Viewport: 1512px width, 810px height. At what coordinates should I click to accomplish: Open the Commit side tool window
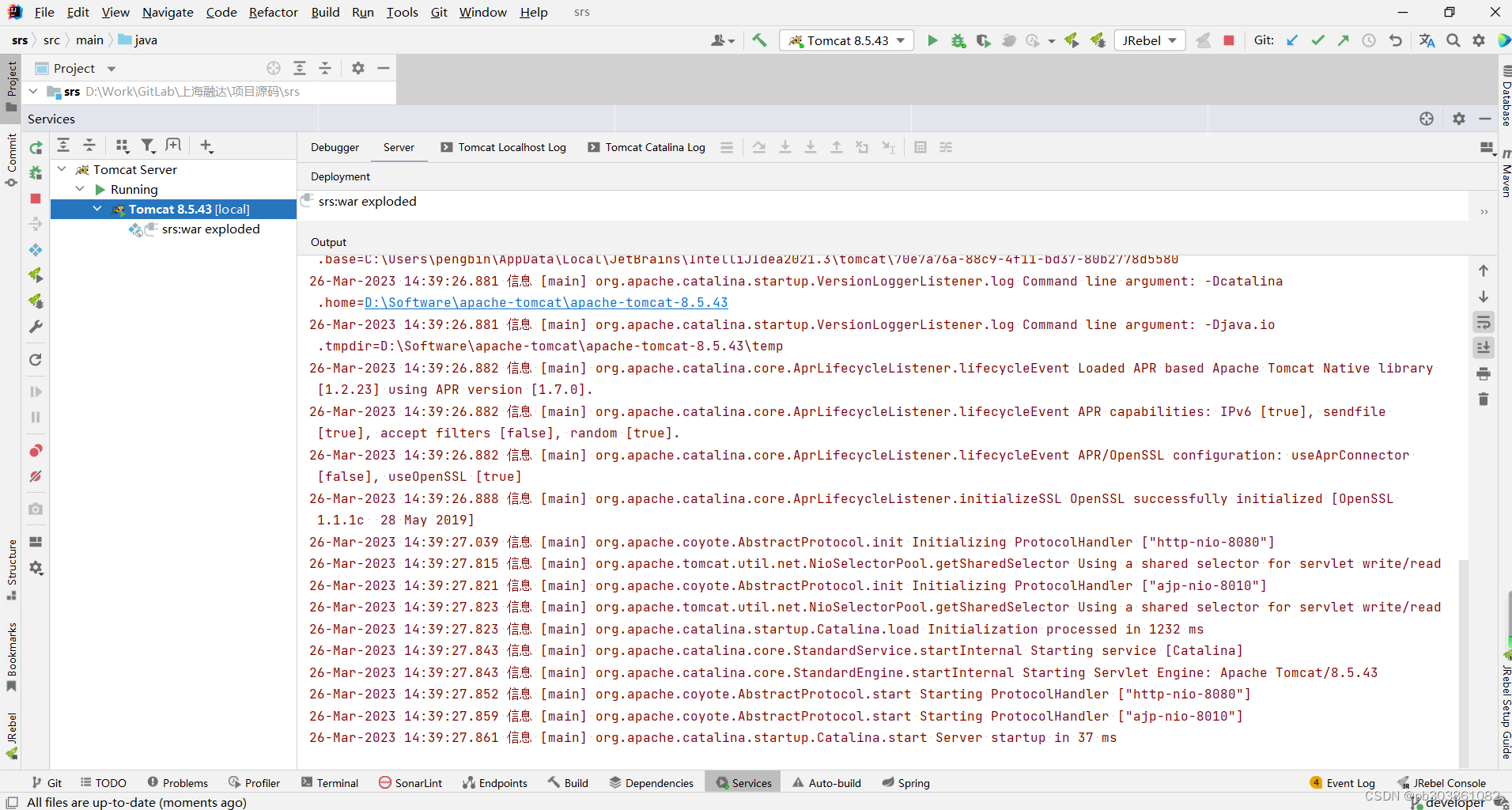tap(11, 161)
